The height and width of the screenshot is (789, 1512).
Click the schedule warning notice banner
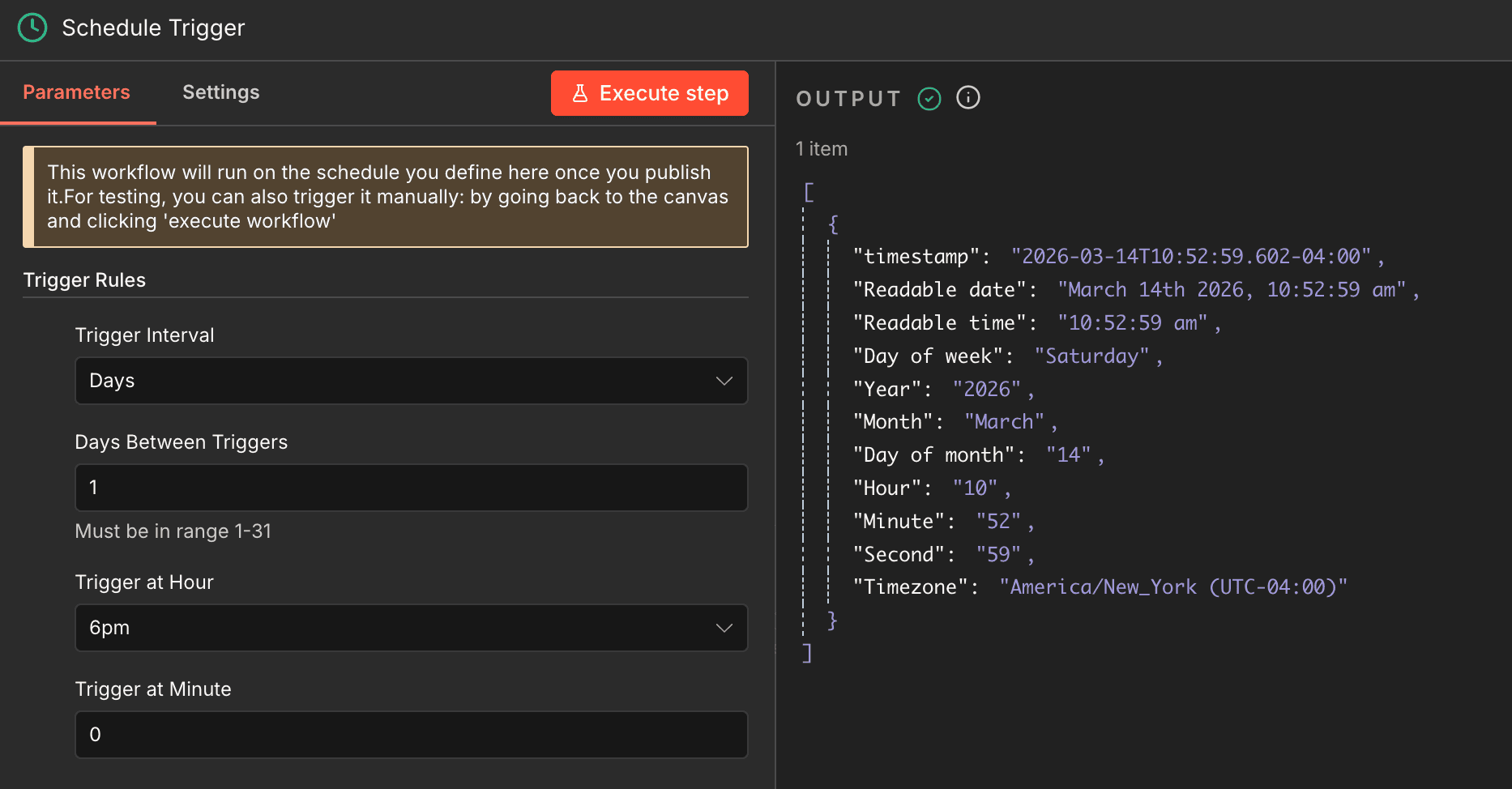click(x=386, y=196)
